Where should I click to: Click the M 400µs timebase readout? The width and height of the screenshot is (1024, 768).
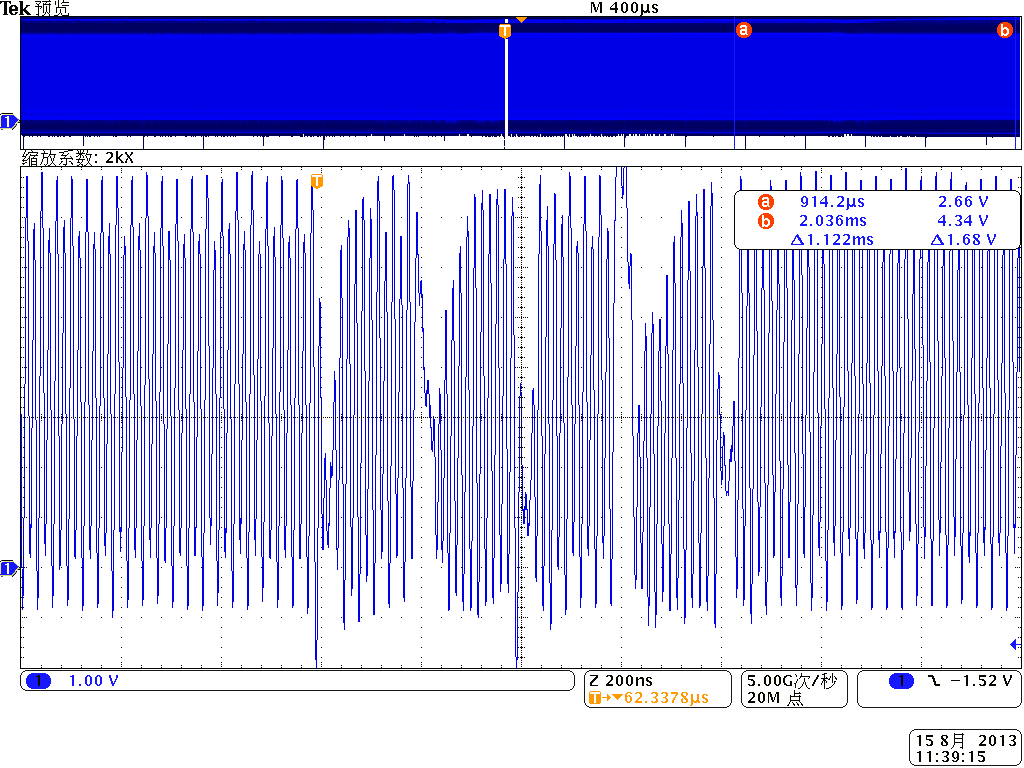point(624,8)
